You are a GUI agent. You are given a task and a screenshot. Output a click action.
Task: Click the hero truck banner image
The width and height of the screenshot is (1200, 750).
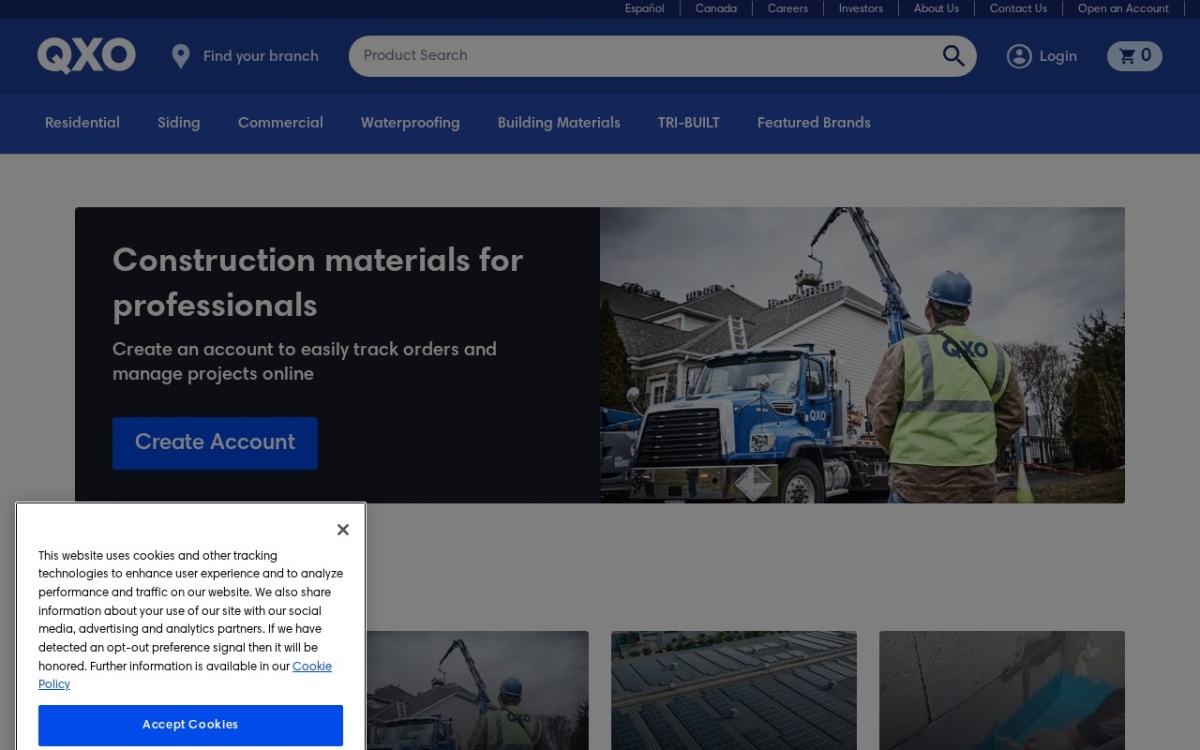[862, 355]
